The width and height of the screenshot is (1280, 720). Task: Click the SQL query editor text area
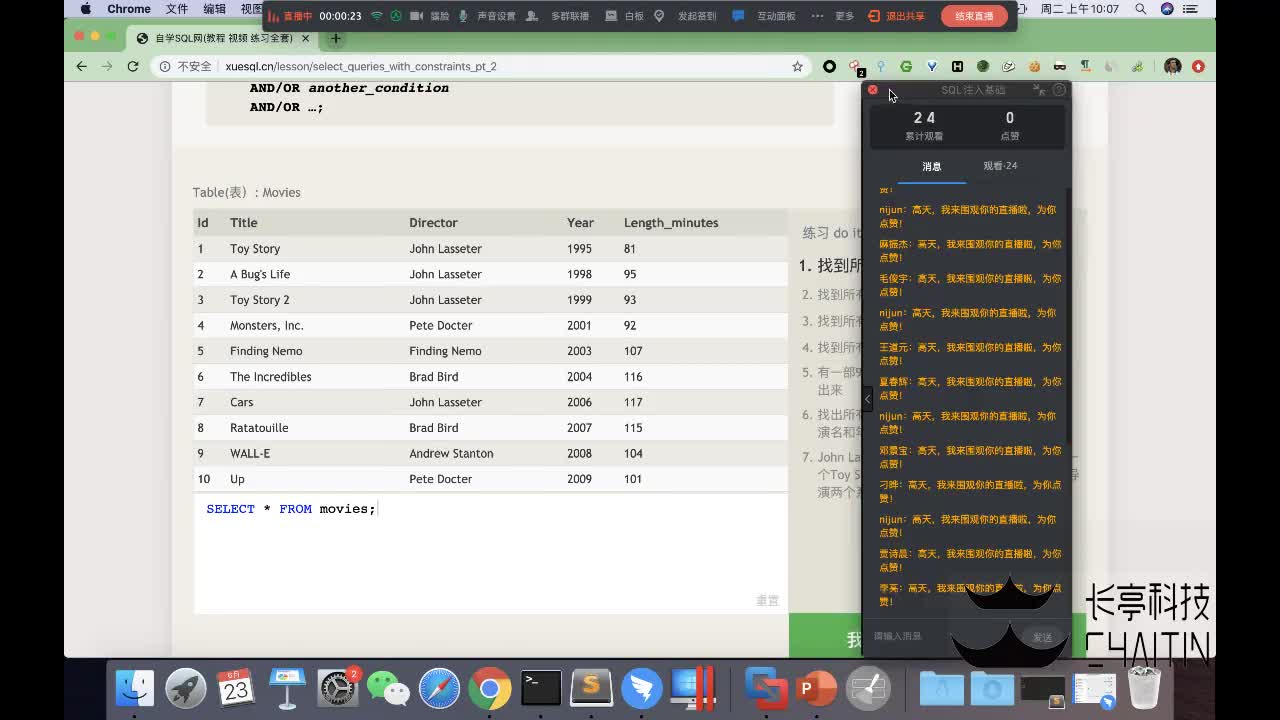click(491, 553)
